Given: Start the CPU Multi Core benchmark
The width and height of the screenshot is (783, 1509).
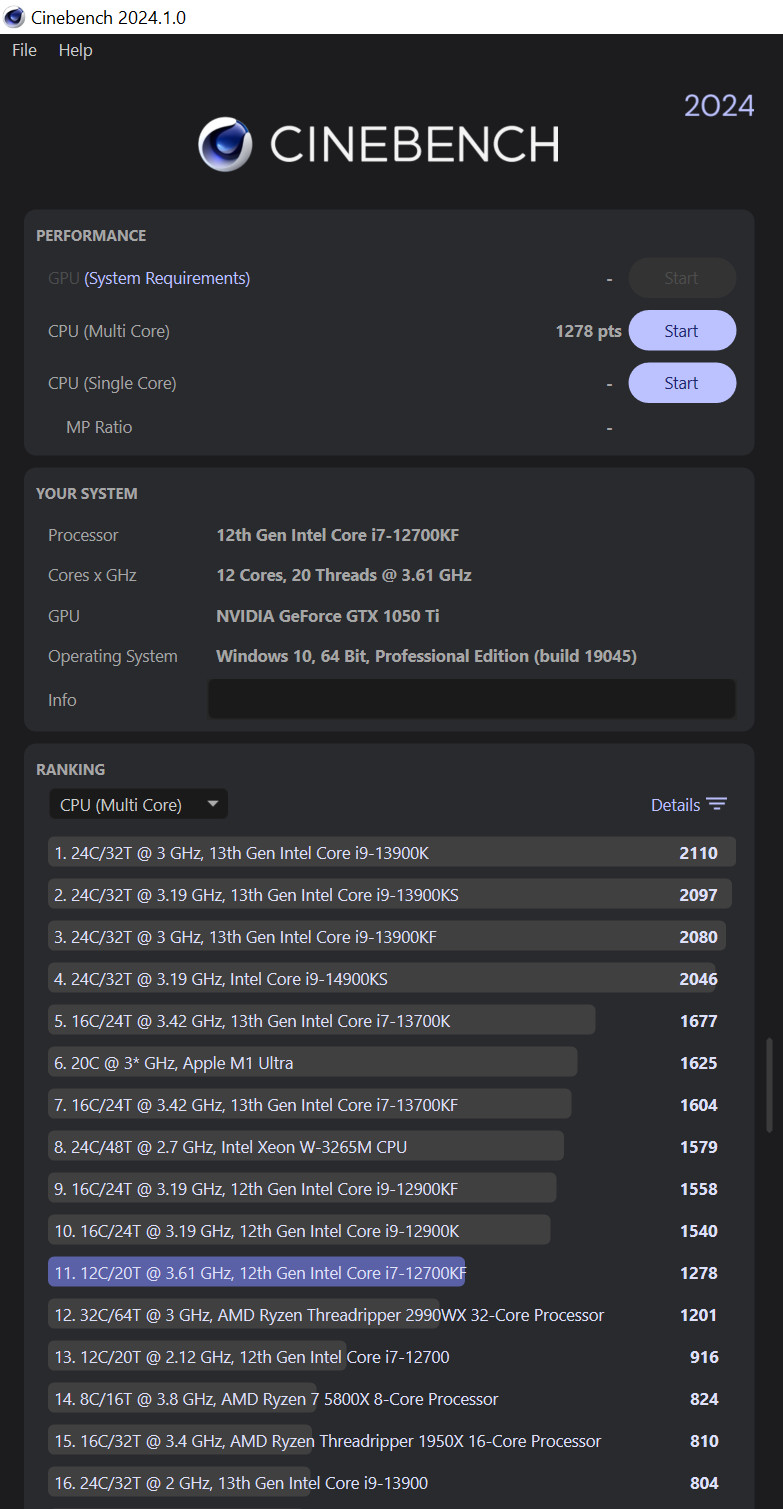Looking at the screenshot, I should [x=681, y=331].
